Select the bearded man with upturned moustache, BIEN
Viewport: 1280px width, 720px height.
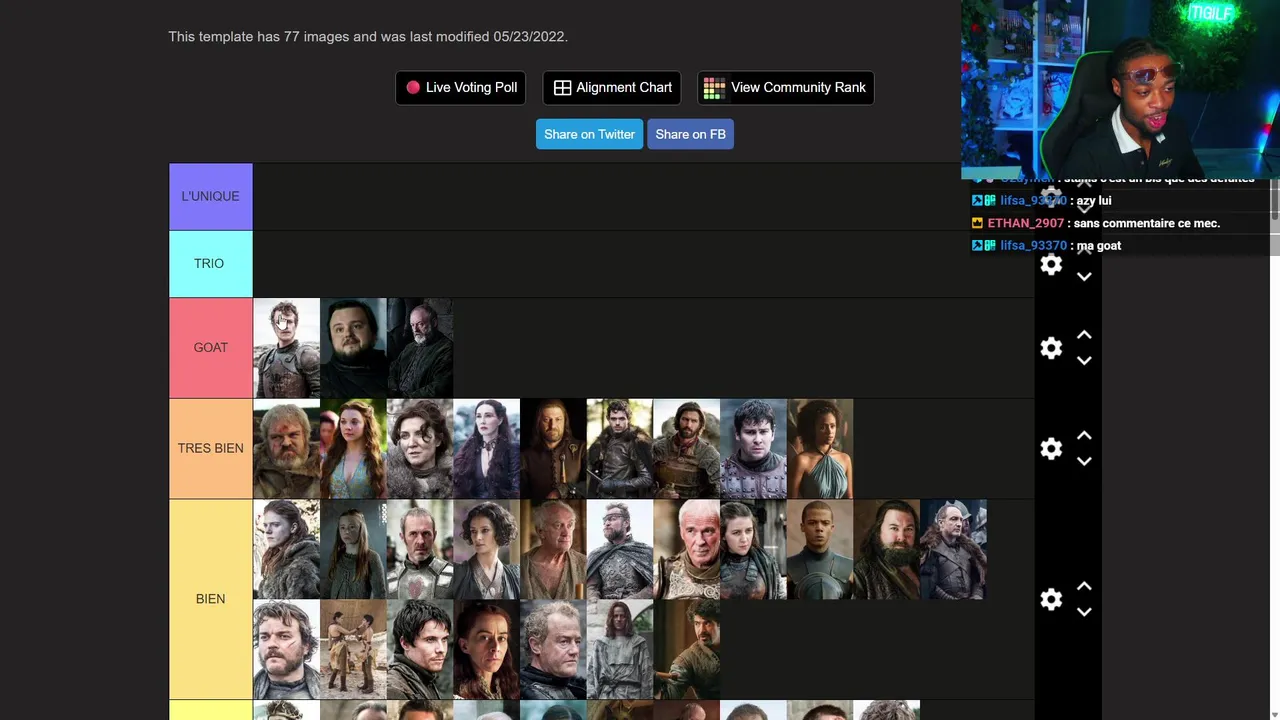286,649
